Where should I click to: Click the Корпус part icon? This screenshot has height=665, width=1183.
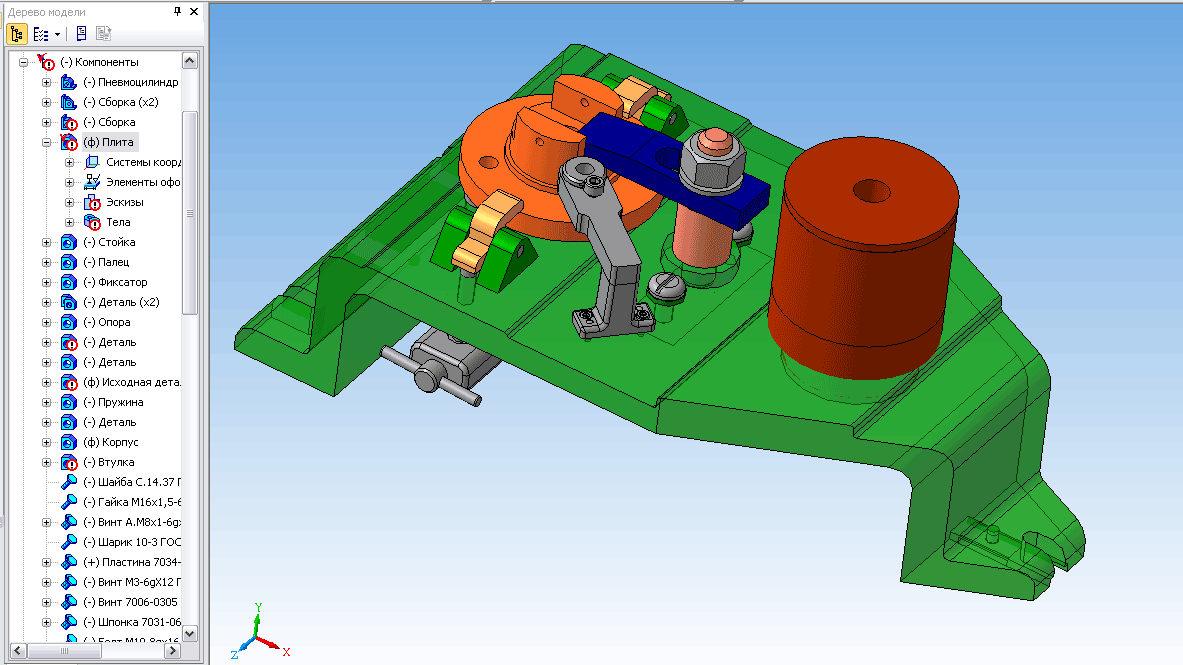pyautogui.click(x=69, y=442)
